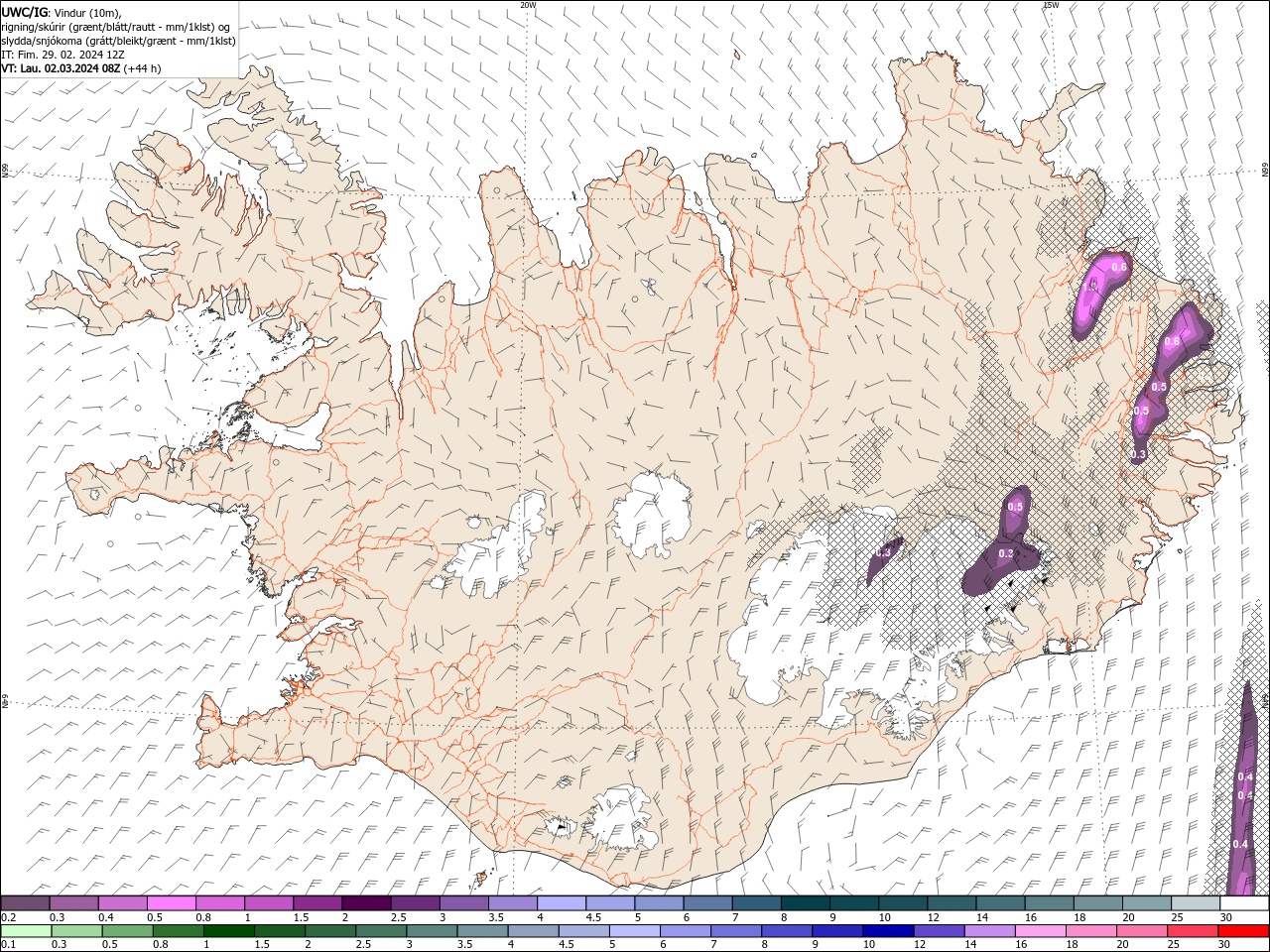Select the crimson 25 swatch in the lower scale
The height and width of the screenshot is (952, 1270).
pyautogui.click(x=1193, y=931)
